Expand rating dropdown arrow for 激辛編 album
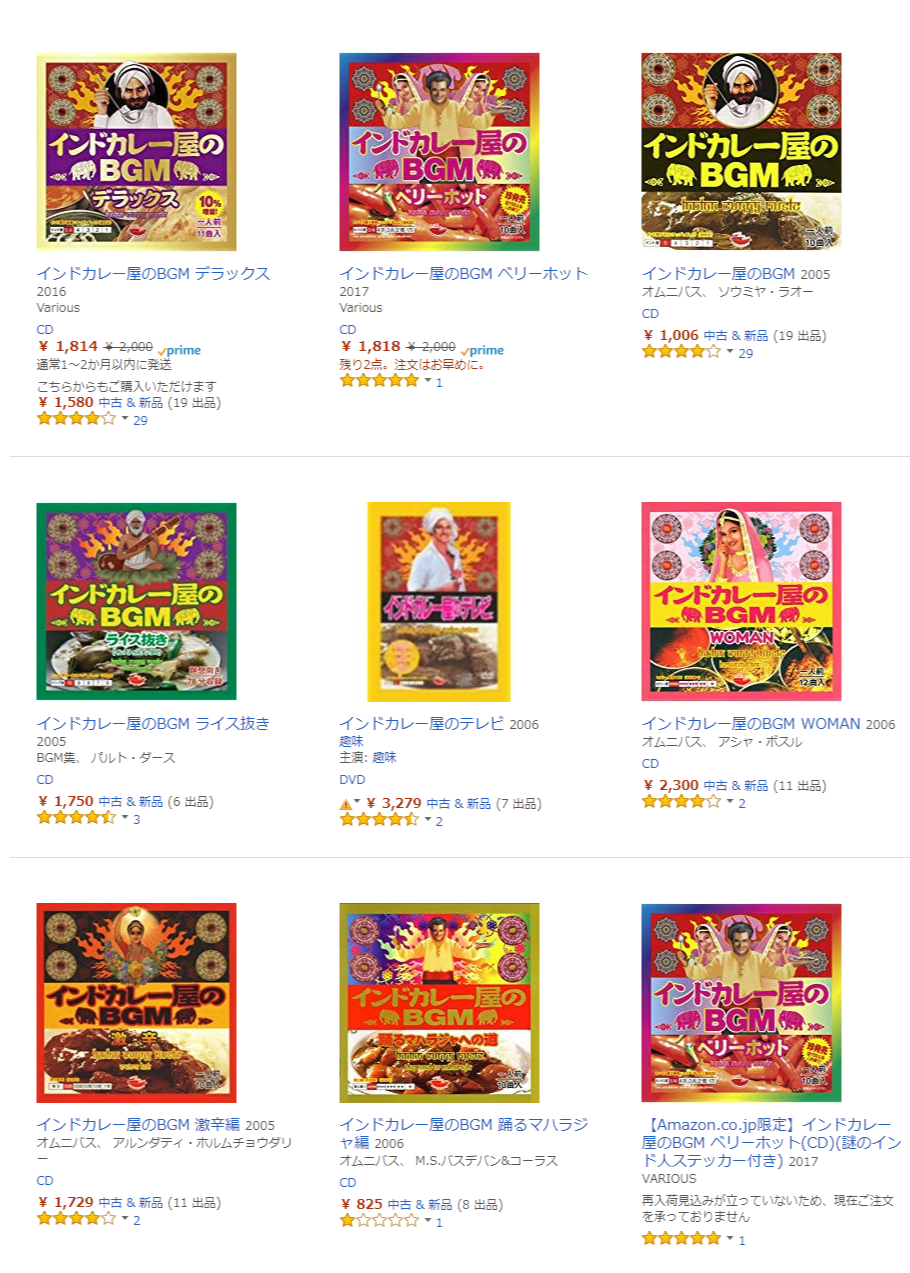910x1273 pixels. [124, 1219]
